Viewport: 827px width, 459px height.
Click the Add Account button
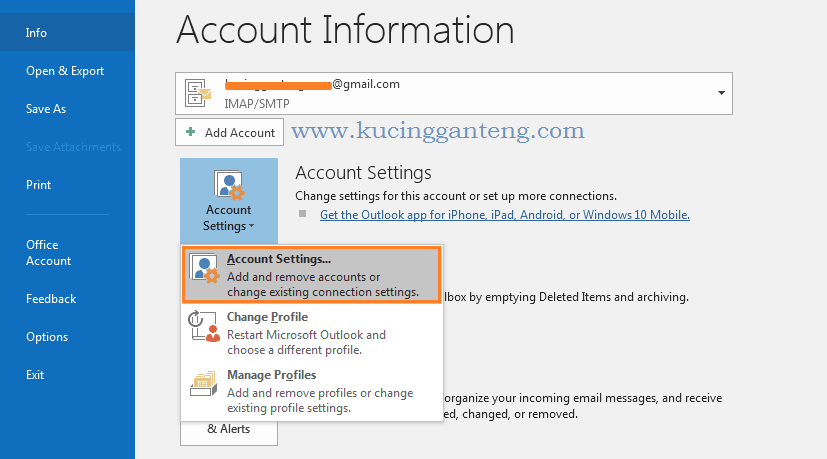point(229,132)
